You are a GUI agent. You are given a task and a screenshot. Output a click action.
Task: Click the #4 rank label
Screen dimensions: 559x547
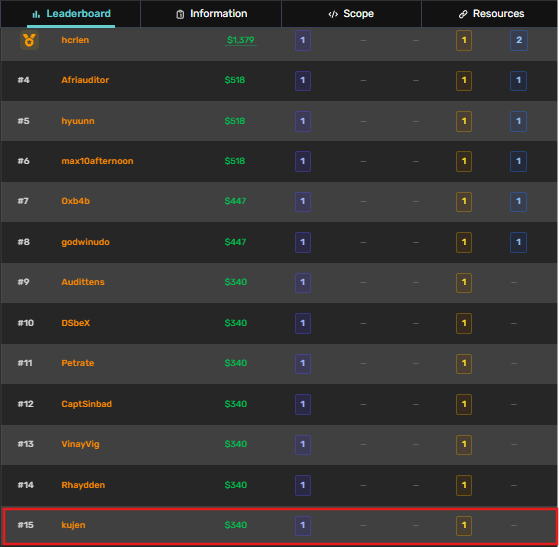pos(24,80)
